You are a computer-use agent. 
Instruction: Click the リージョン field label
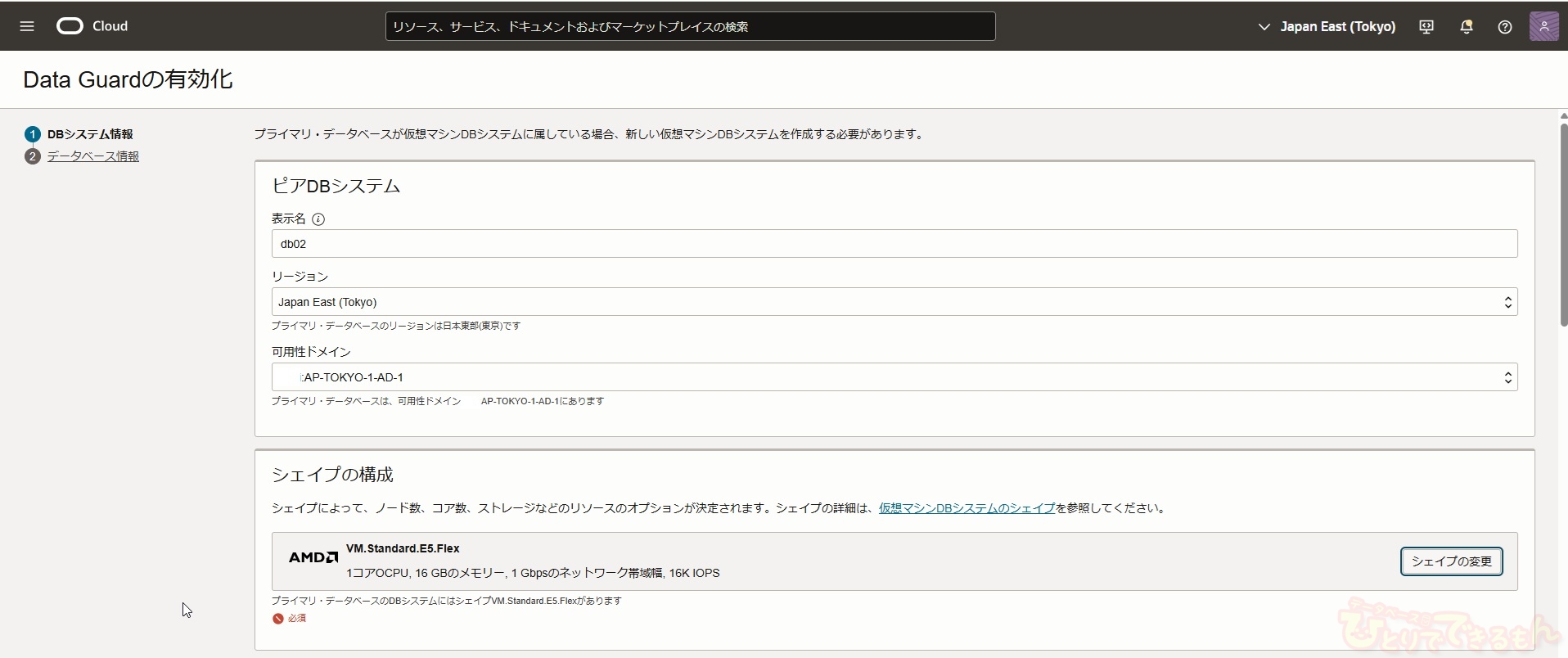tap(300, 277)
